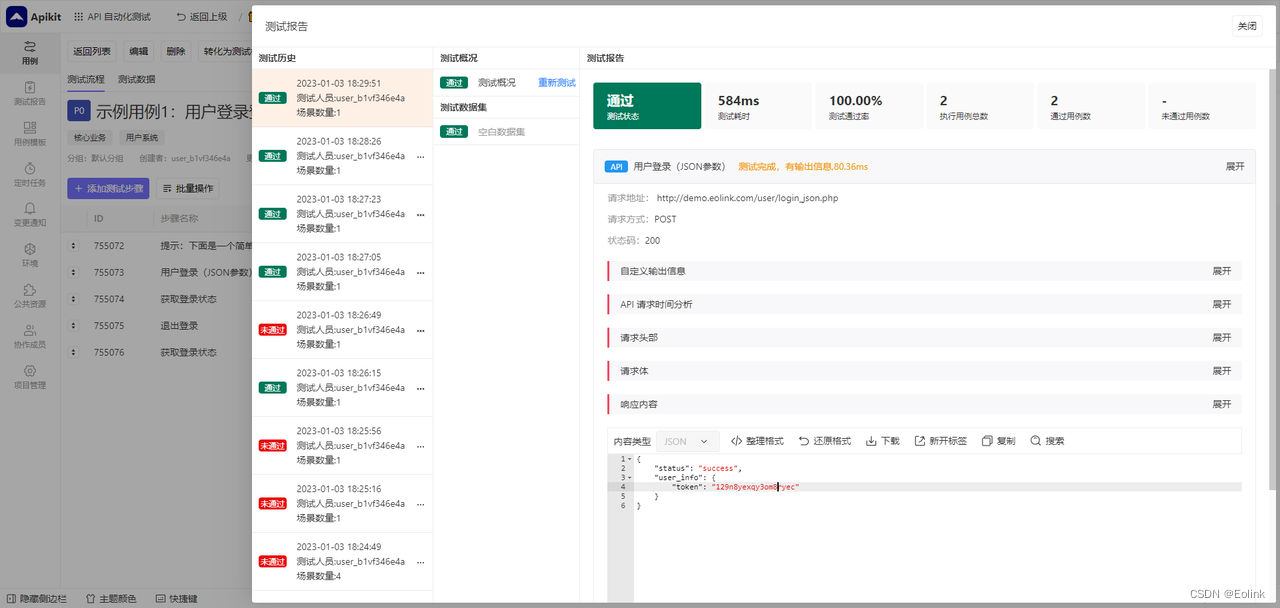Screen dimensions: 1280x608
Task: Select history entry 2023-01-03 18:24:49
Action: [x=342, y=562]
